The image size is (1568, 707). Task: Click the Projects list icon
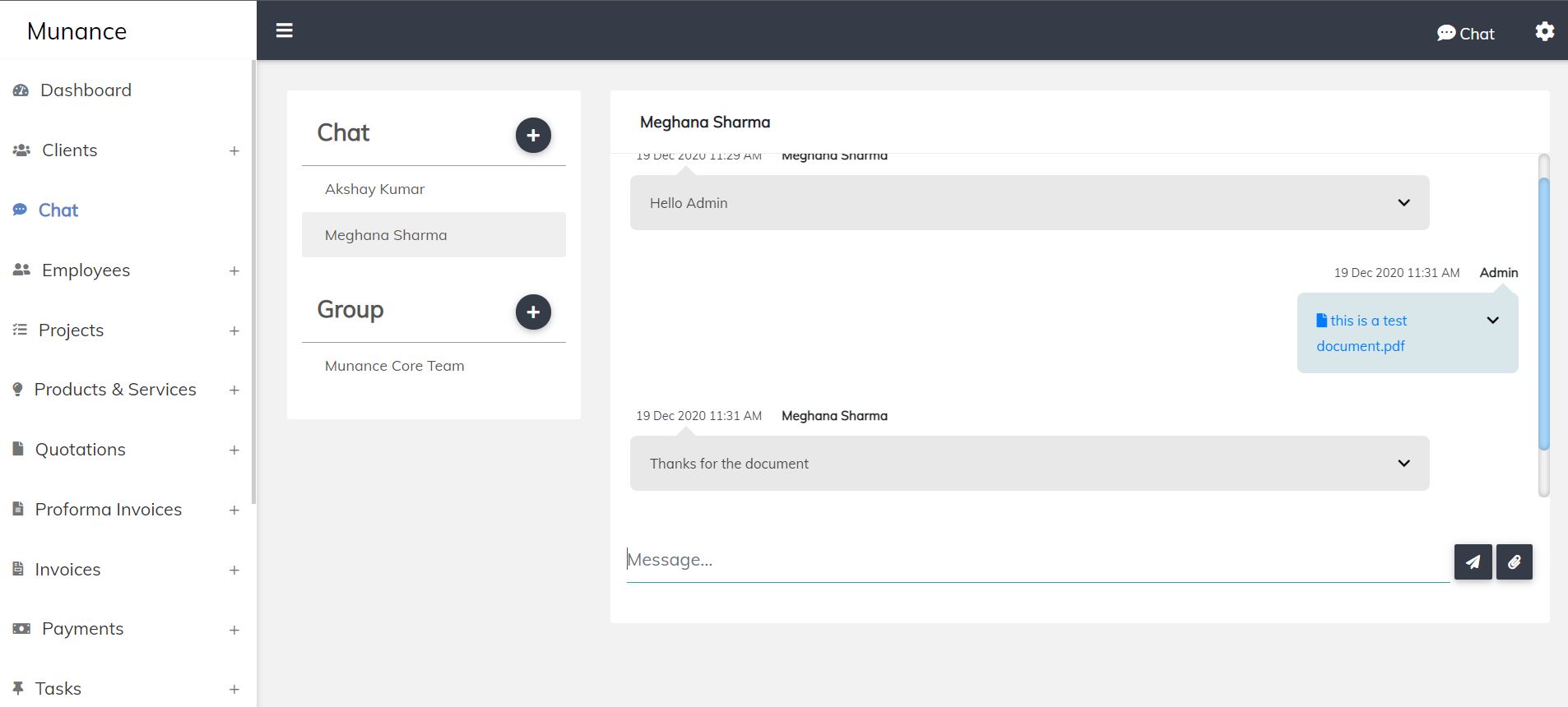[x=20, y=330]
